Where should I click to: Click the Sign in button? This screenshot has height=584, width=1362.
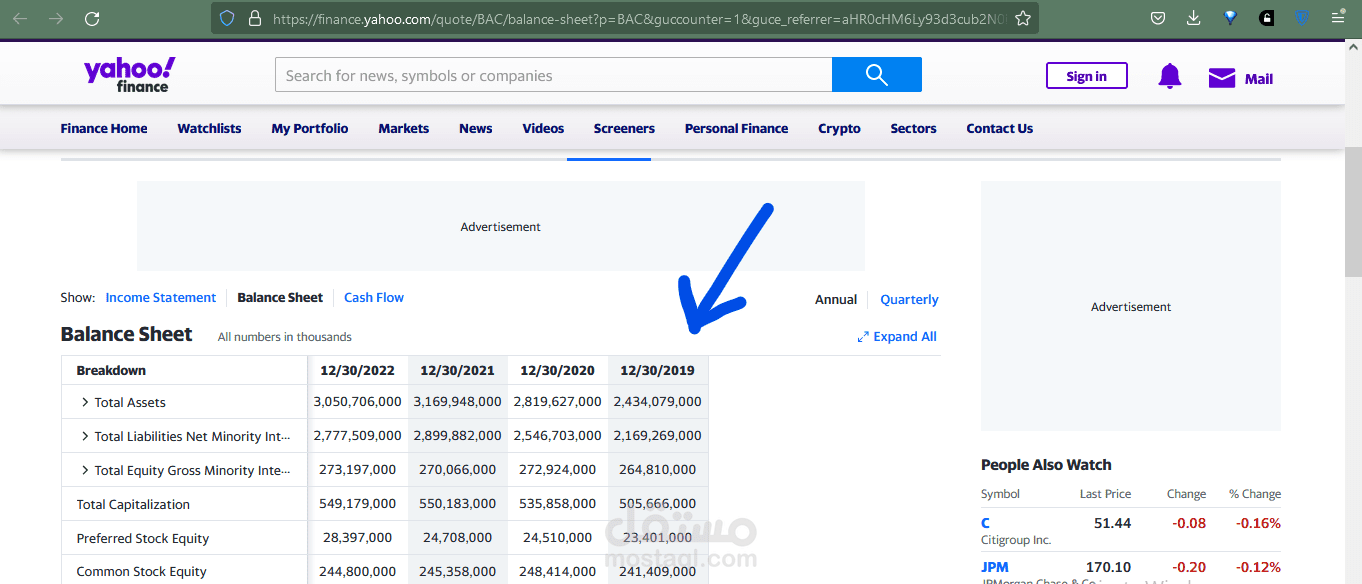pos(1086,76)
